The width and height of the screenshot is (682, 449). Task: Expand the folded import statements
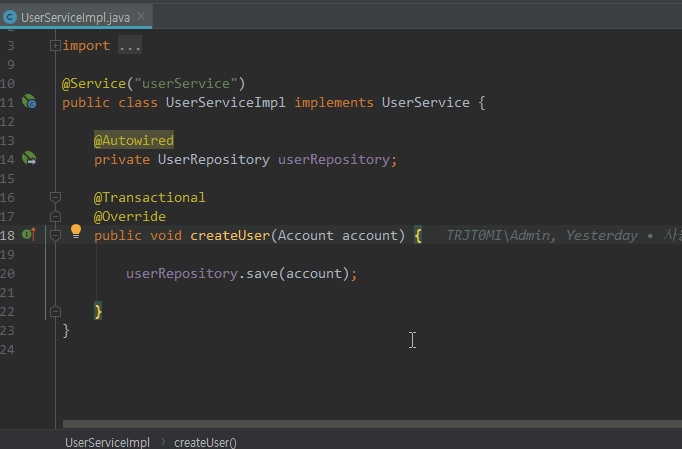coord(55,45)
